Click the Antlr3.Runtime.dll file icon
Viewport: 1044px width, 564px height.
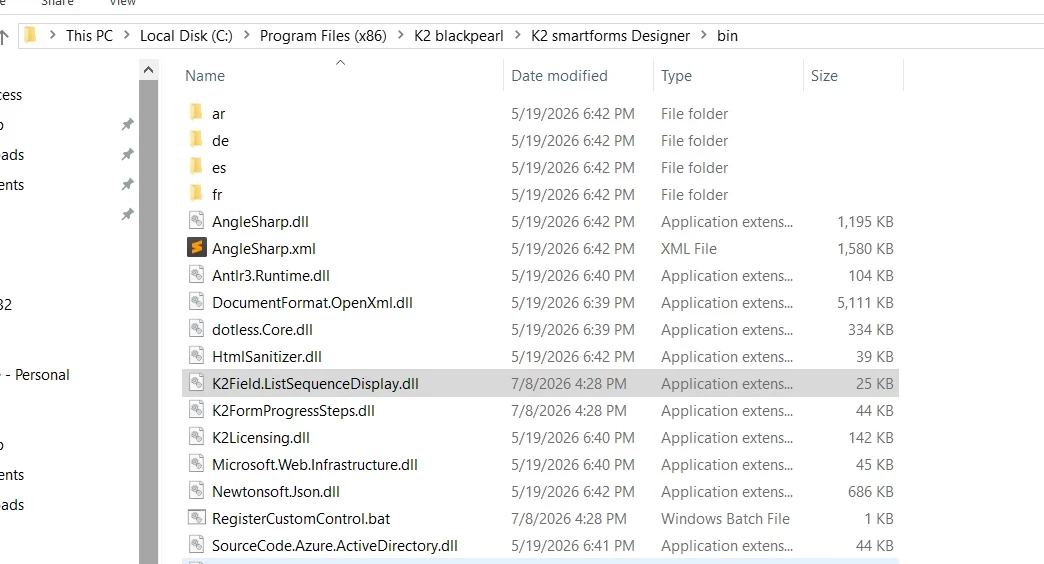point(196,274)
